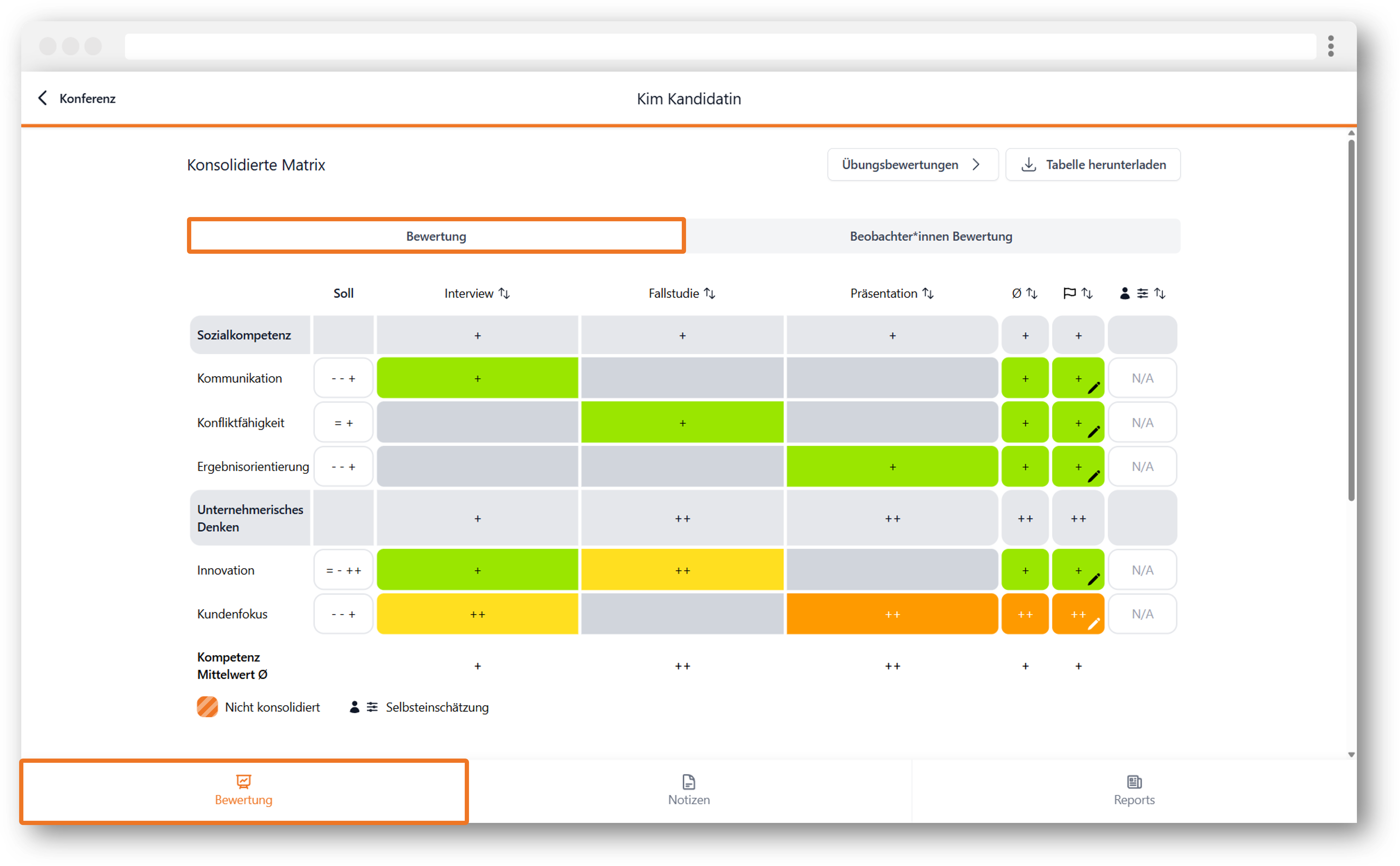
Task: Sort by the average Ø column
Action: click(x=1032, y=293)
